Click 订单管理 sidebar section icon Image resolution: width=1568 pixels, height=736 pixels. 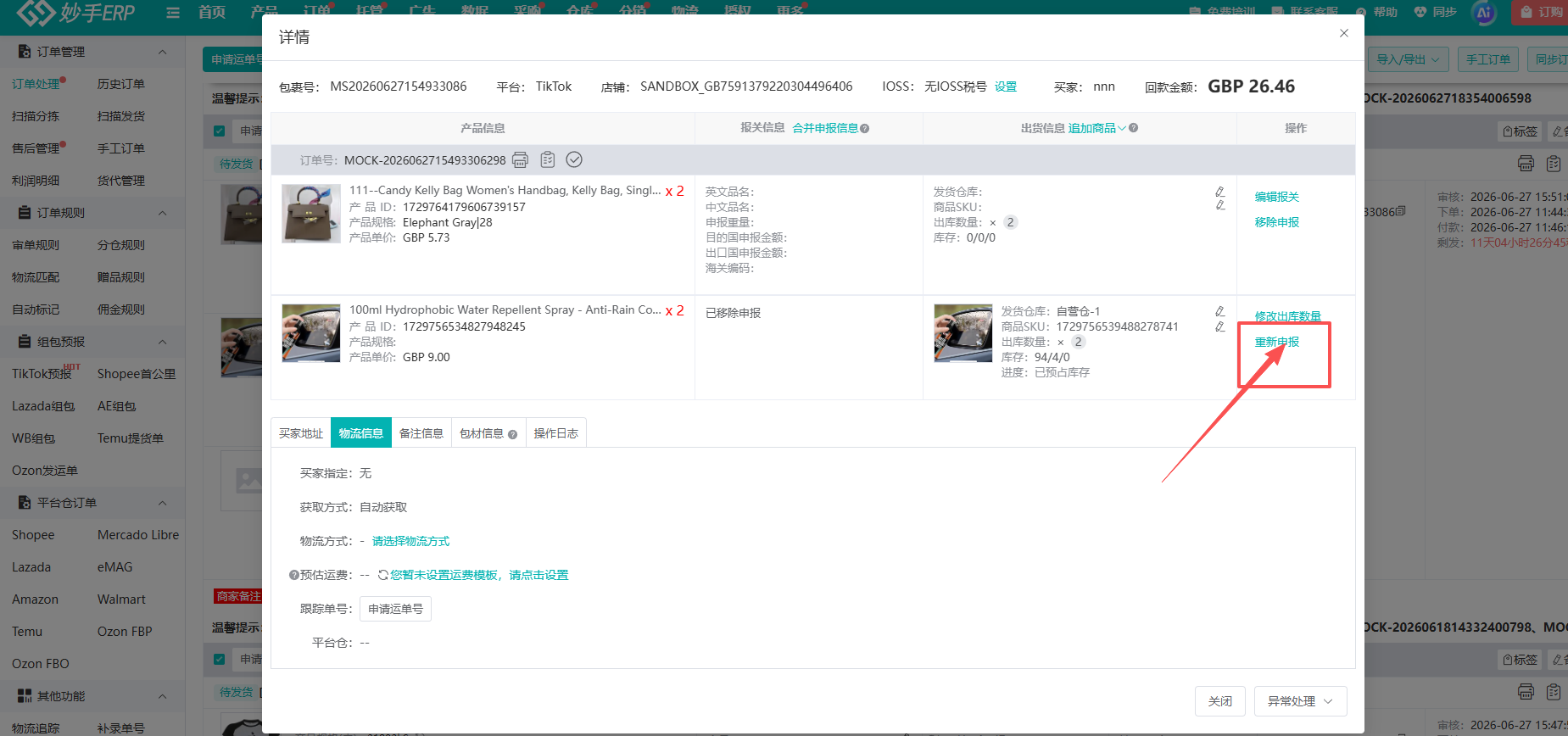(x=25, y=52)
